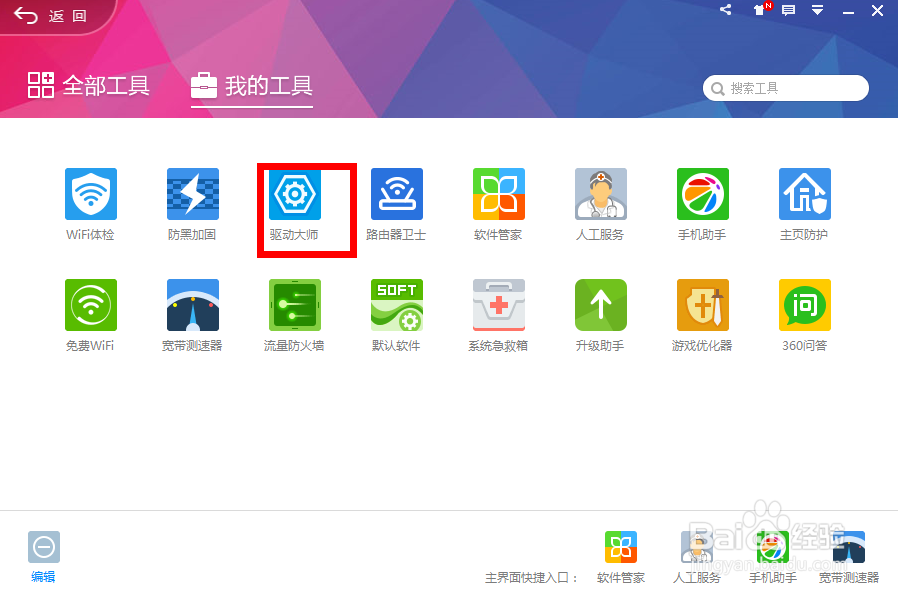Open the main menu dropdown arrow
Viewport: 898px width, 596px height.
pyautogui.click(x=820, y=10)
